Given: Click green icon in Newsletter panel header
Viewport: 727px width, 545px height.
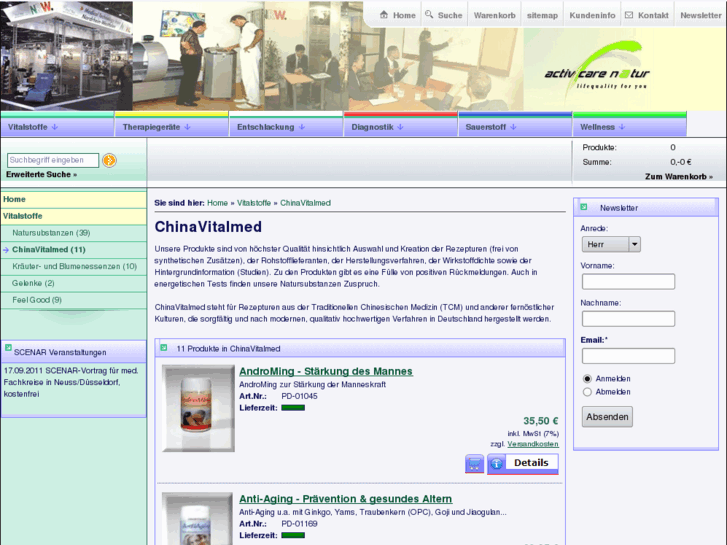Looking at the screenshot, I should [x=584, y=207].
